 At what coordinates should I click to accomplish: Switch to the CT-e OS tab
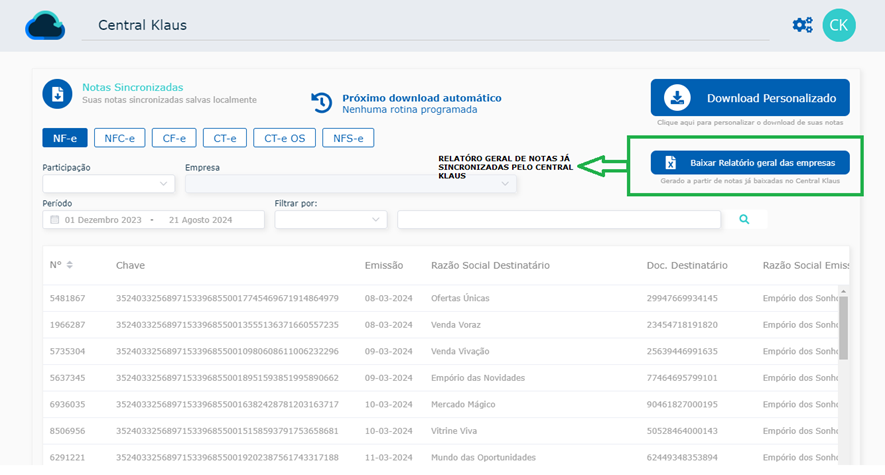pos(284,138)
